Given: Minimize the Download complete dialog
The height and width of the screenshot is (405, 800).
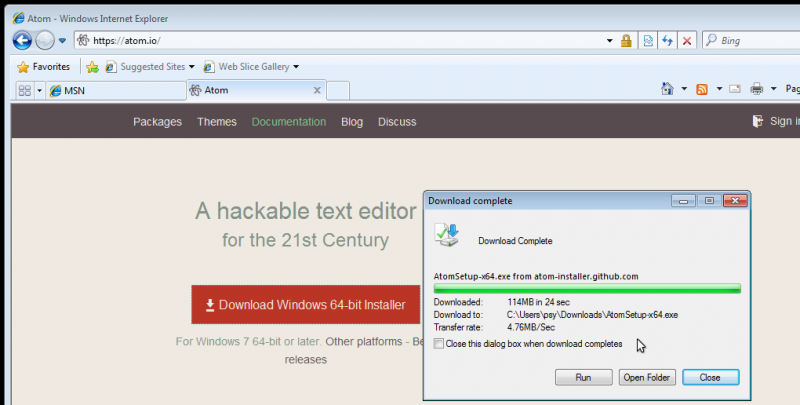Looking at the screenshot, I should pyautogui.click(x=683, y=200).
